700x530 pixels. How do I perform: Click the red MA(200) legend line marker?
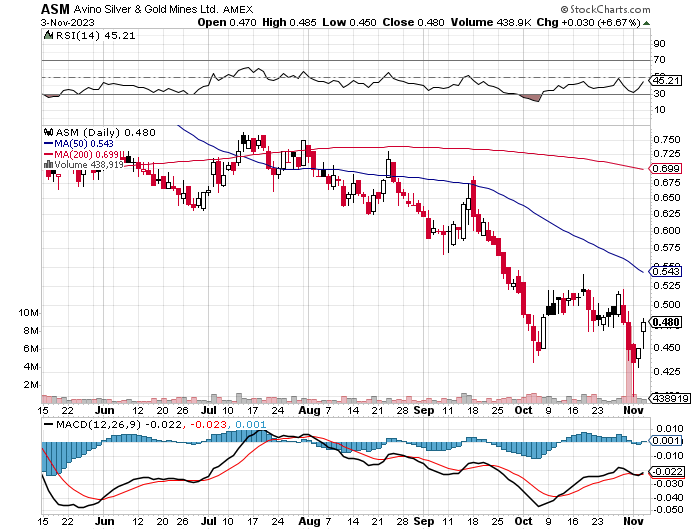click(49, 154)
